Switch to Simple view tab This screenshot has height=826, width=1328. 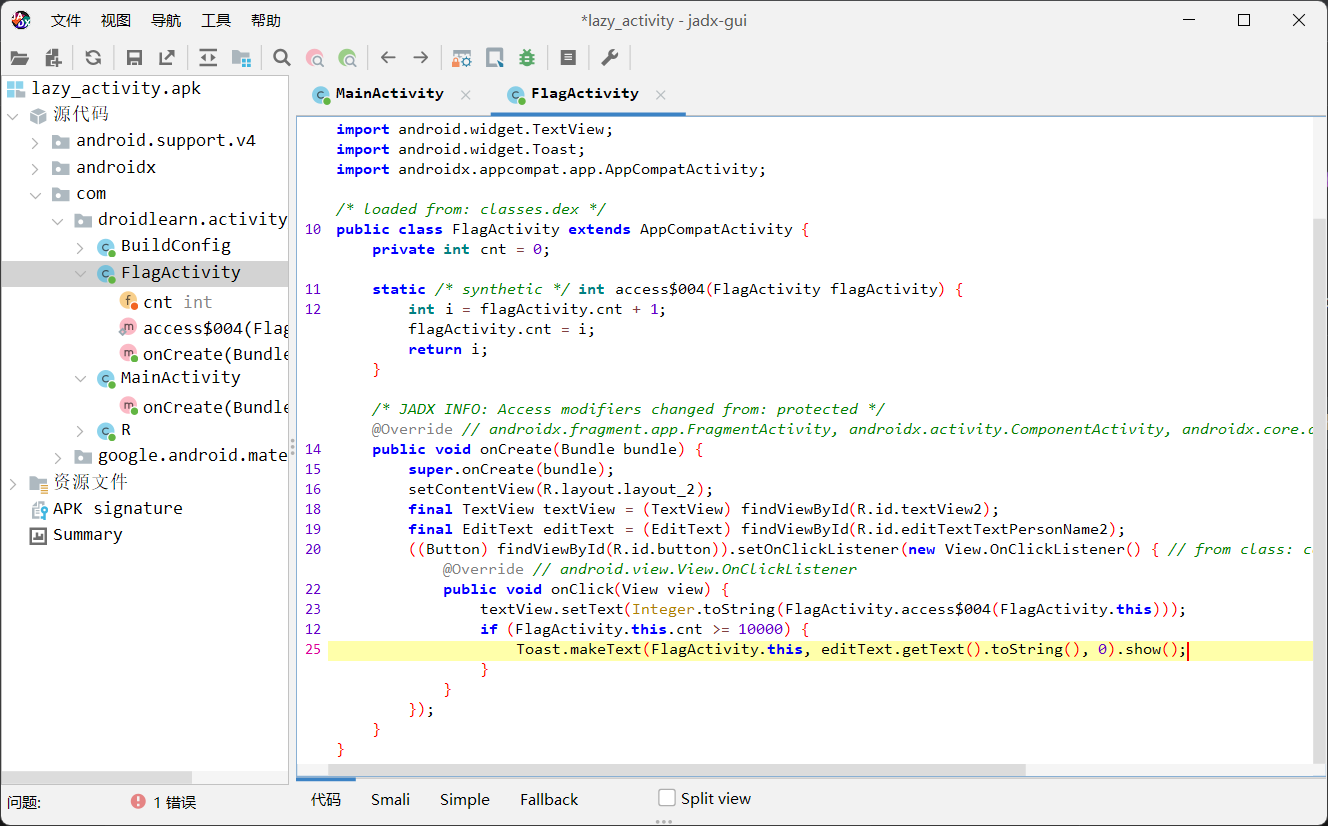pos(464,799)
